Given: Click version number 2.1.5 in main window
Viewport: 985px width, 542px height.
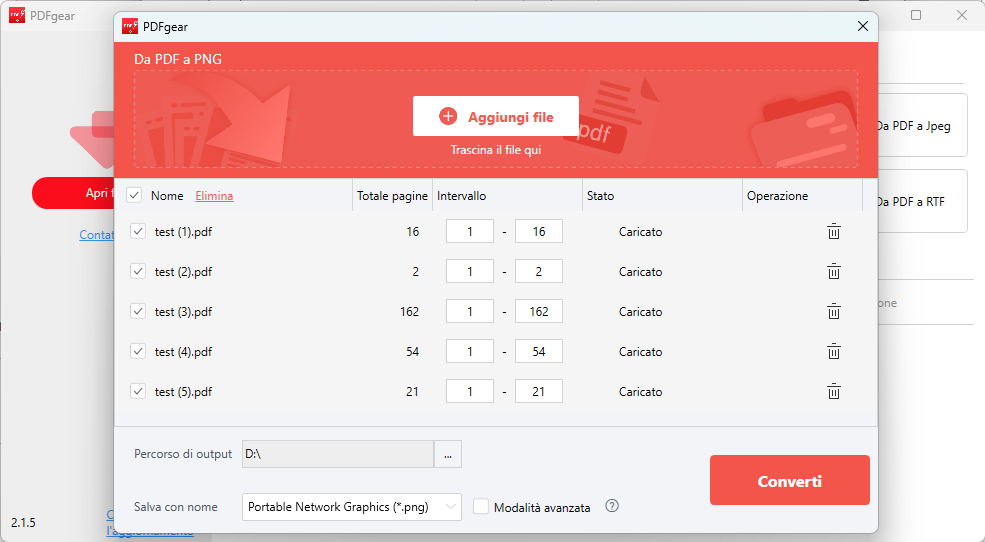Looking at the screenshot, I should tap(23, 523).
